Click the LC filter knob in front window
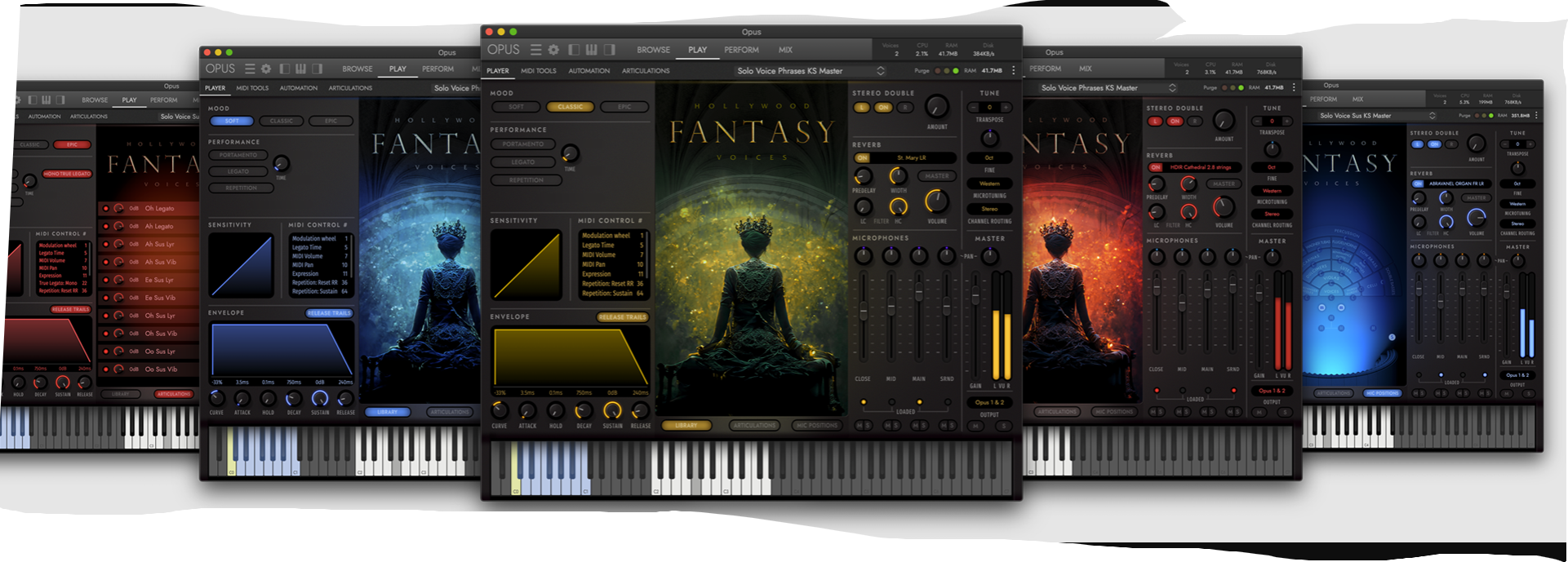 (x=863, y=208)
